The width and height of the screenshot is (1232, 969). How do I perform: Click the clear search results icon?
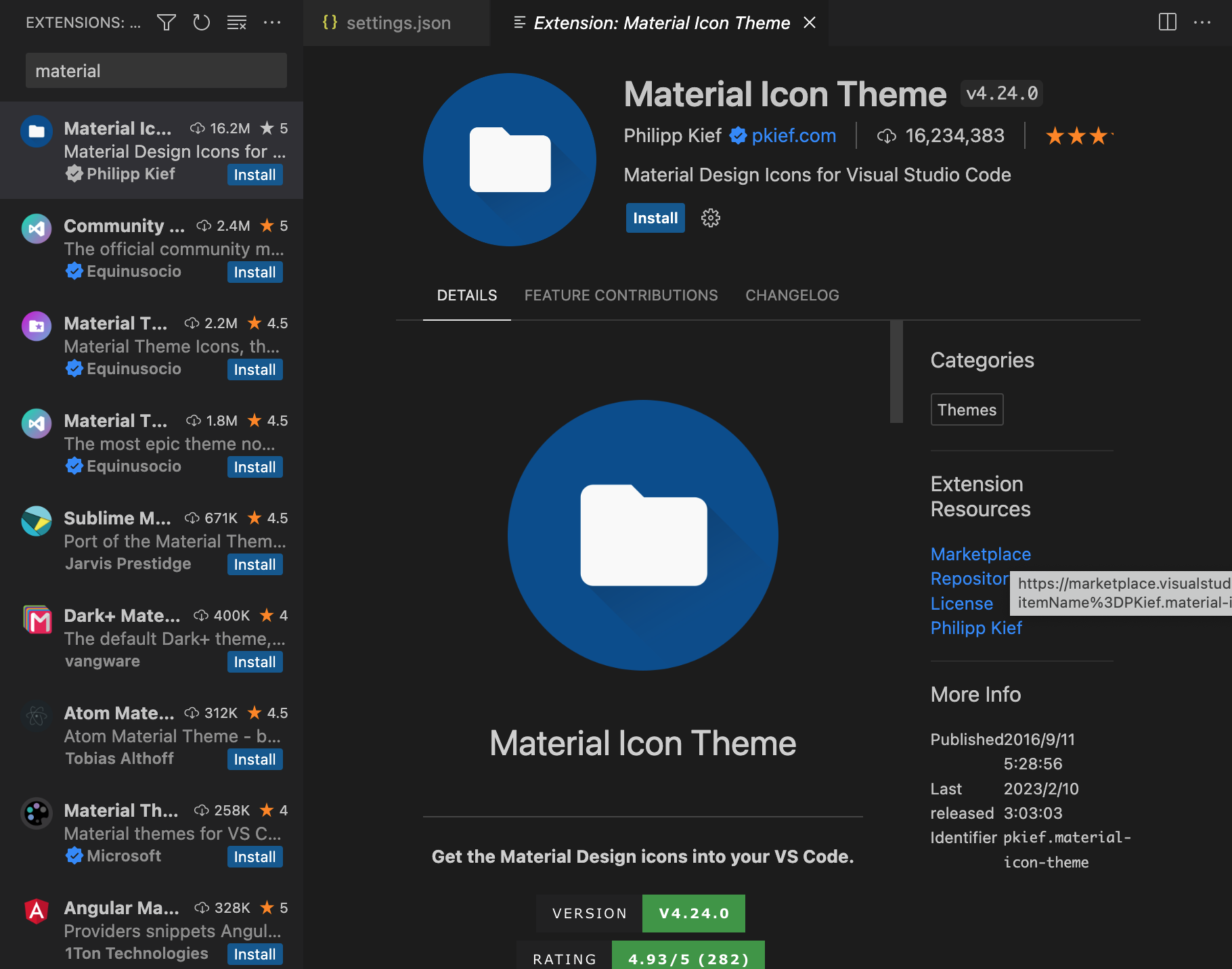236,23
